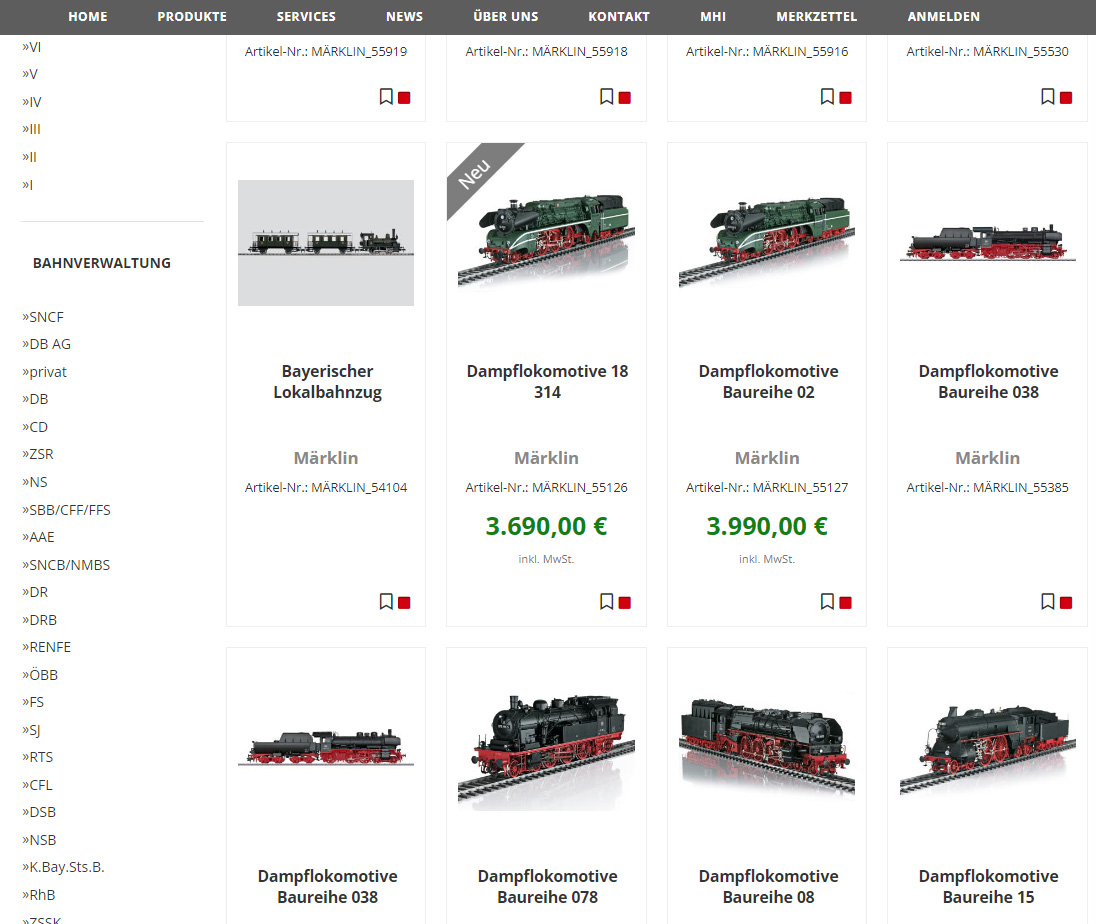Open the Bayerischer Lokalbahnzug train thumbnail
1096x924 pixels.
(x=326, y=243)
